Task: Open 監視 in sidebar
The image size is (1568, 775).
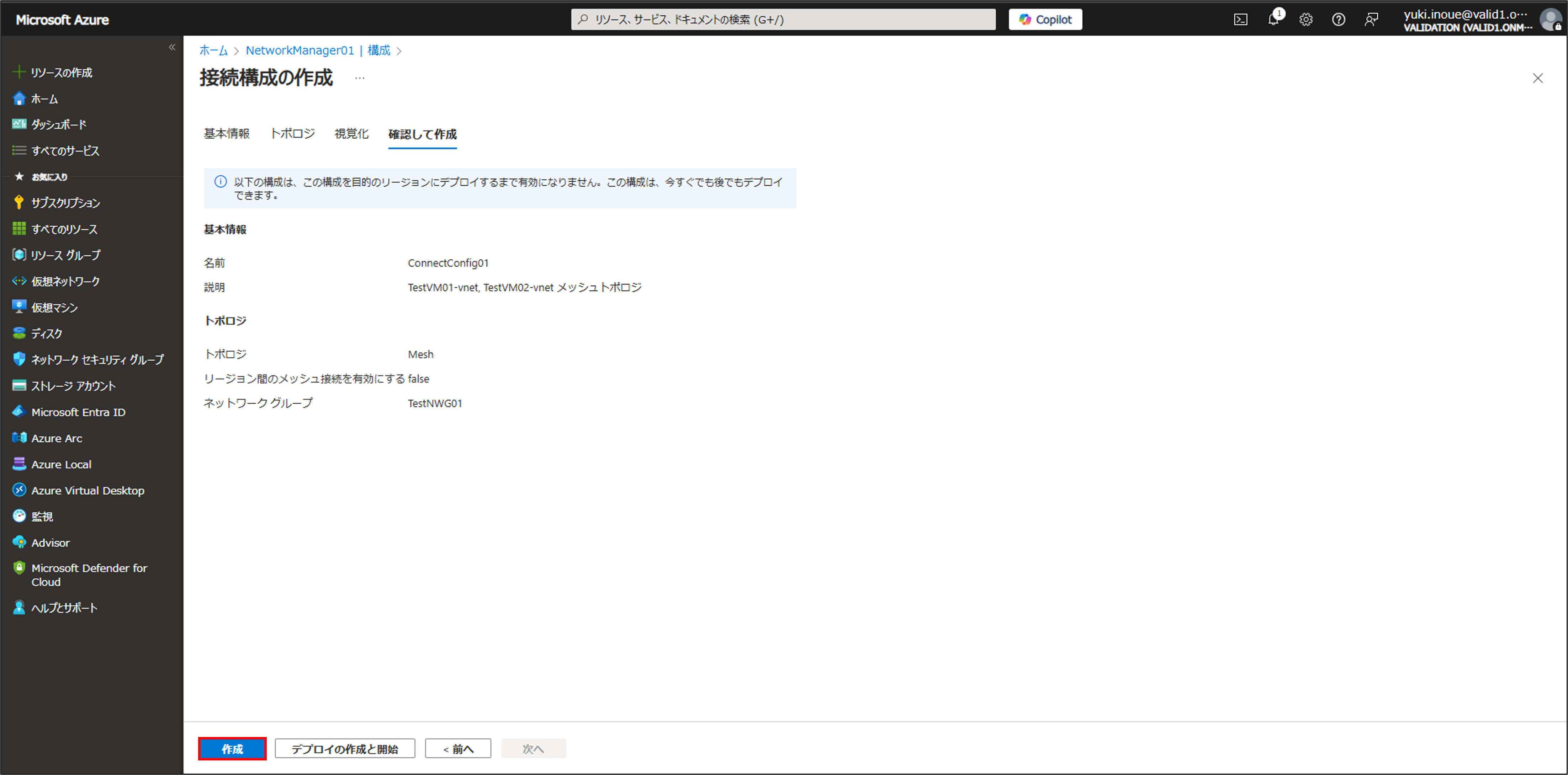Action: pos(33,516)
